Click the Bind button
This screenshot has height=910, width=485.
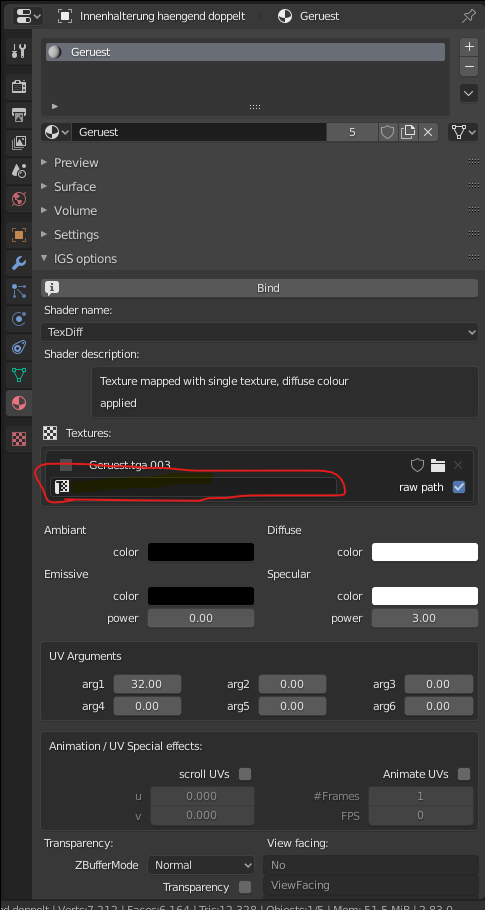(x=259, y=288)
